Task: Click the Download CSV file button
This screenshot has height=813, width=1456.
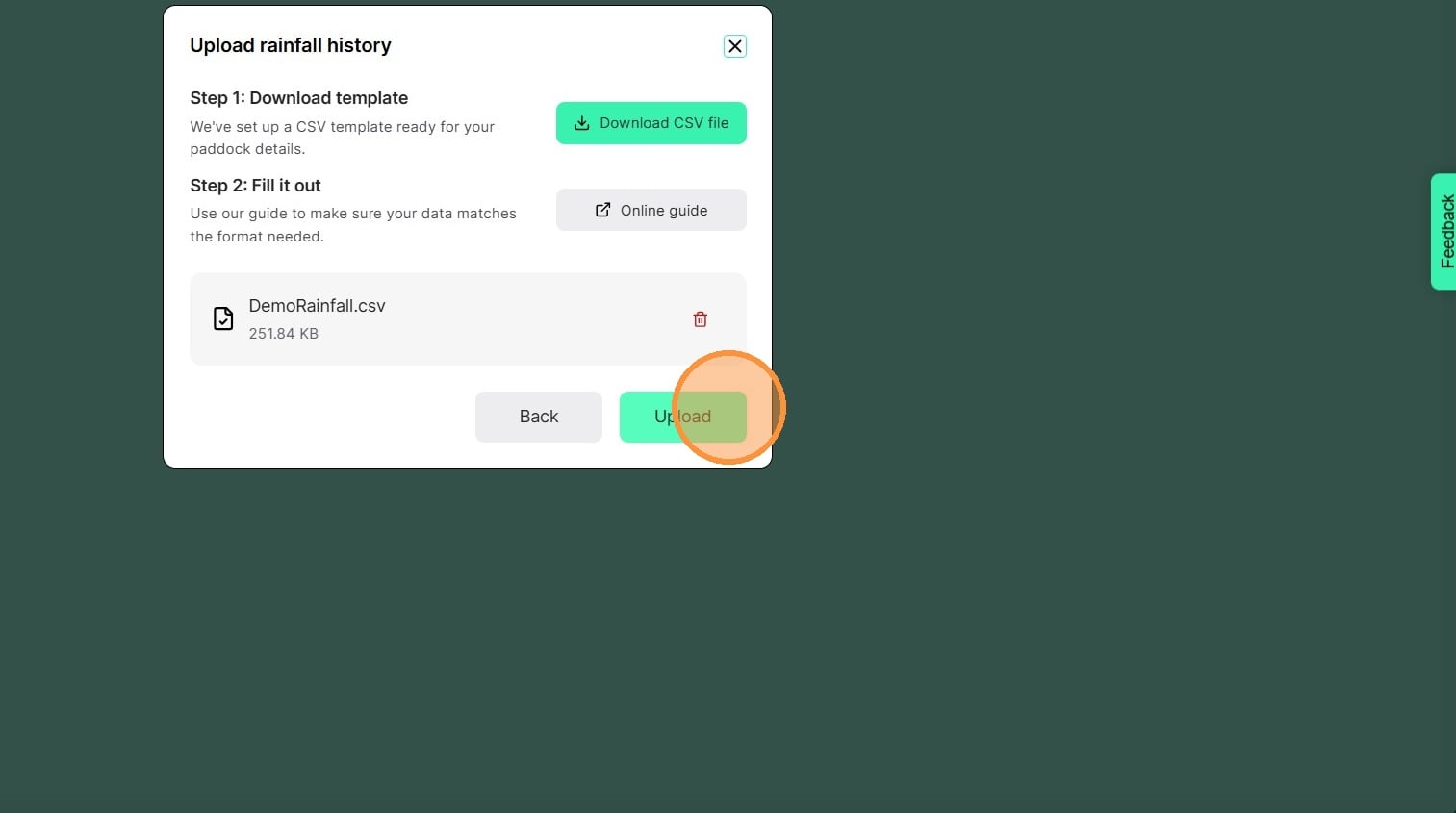Action: tap(651, 123)
